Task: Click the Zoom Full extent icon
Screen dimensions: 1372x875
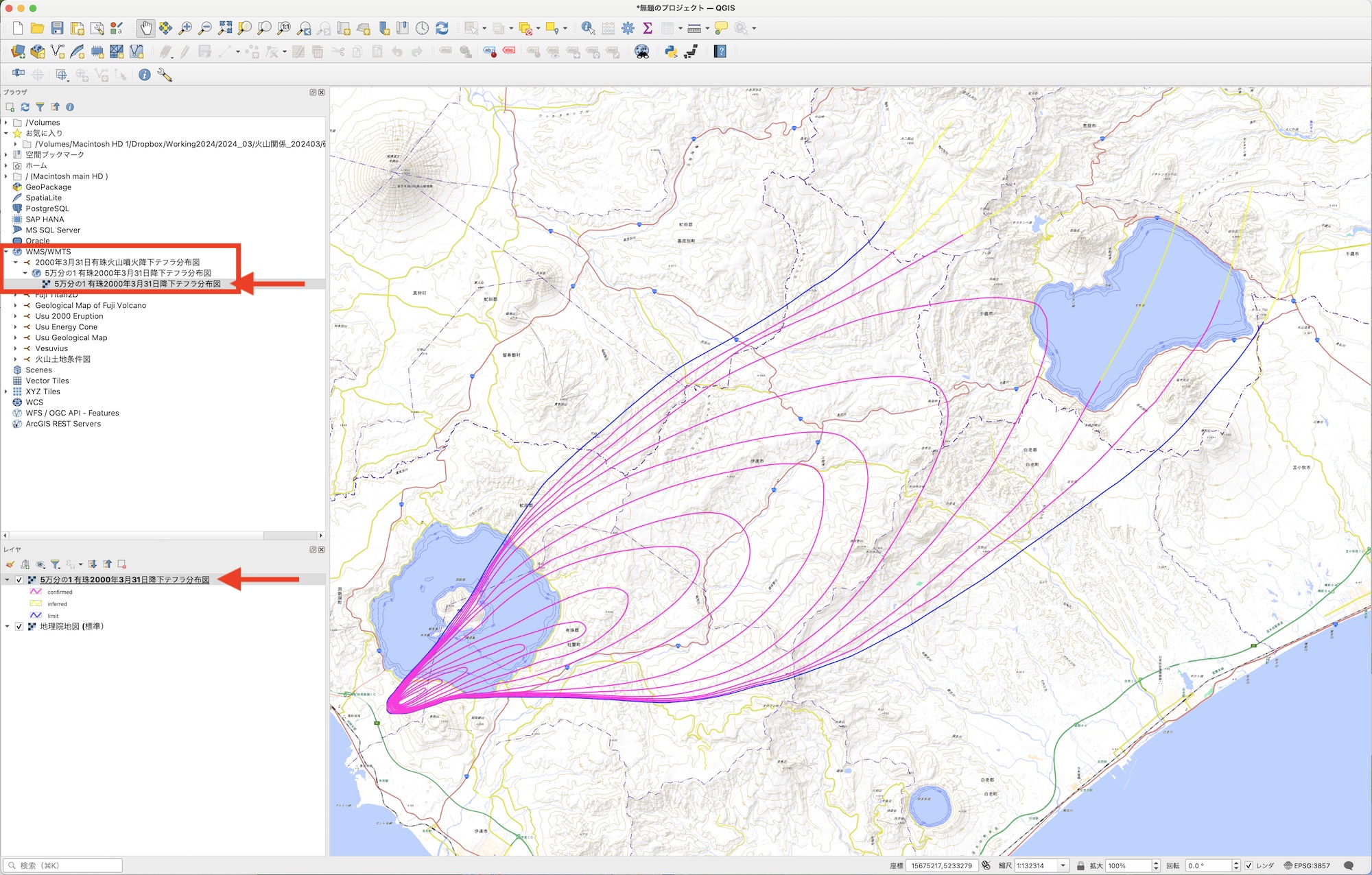Action: 225,28
